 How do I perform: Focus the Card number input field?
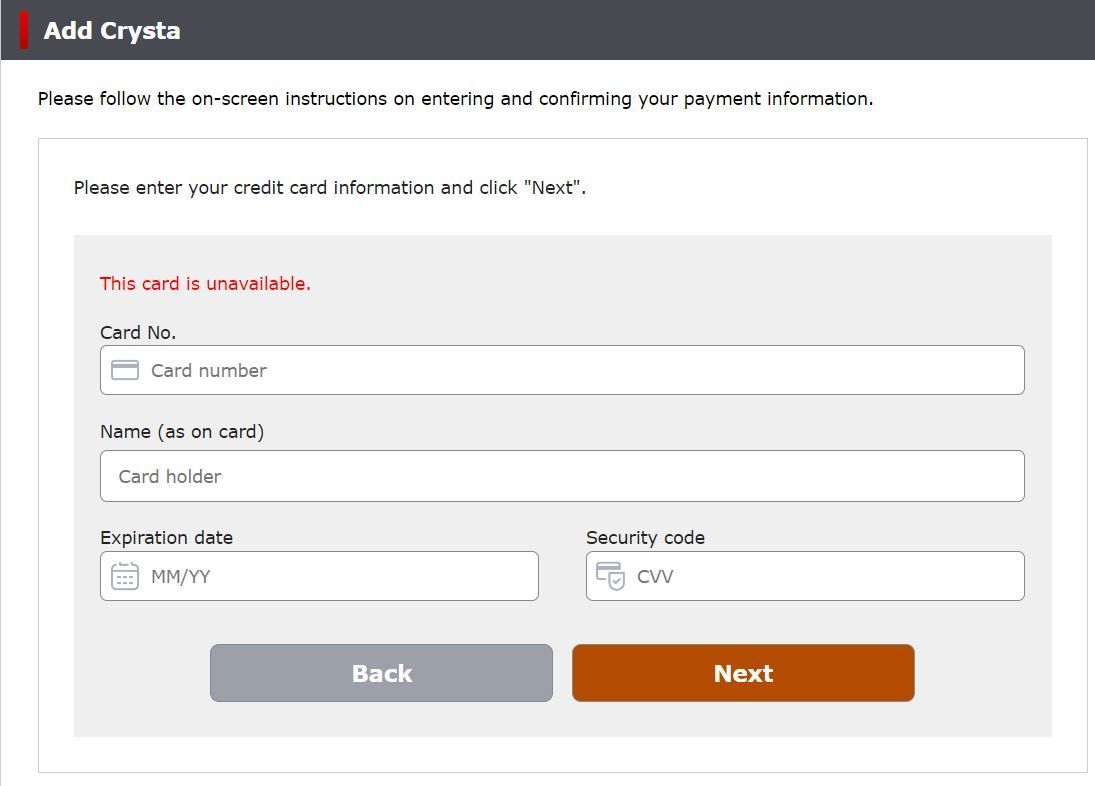(580, 370)
